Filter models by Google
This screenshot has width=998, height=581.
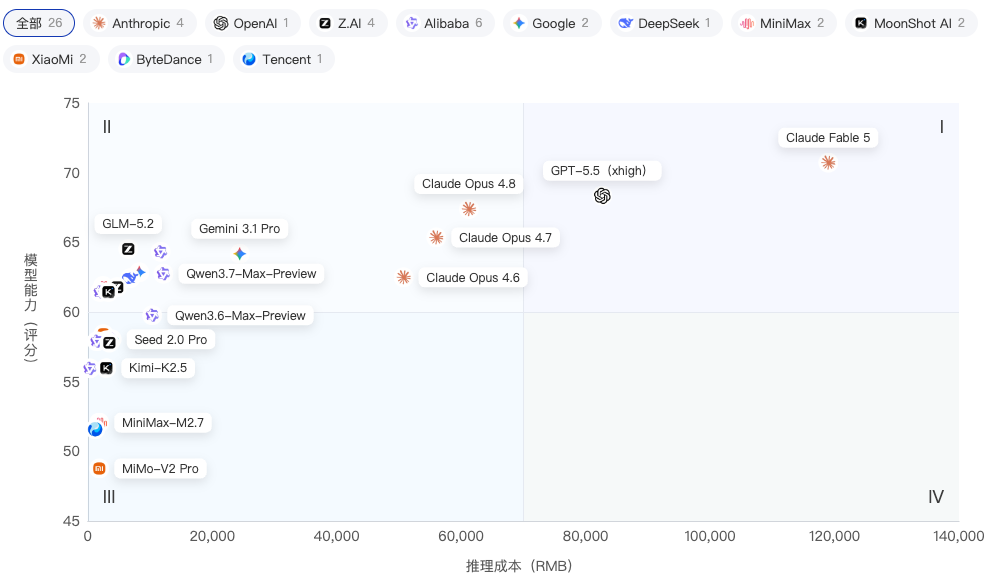click(551, 24)
